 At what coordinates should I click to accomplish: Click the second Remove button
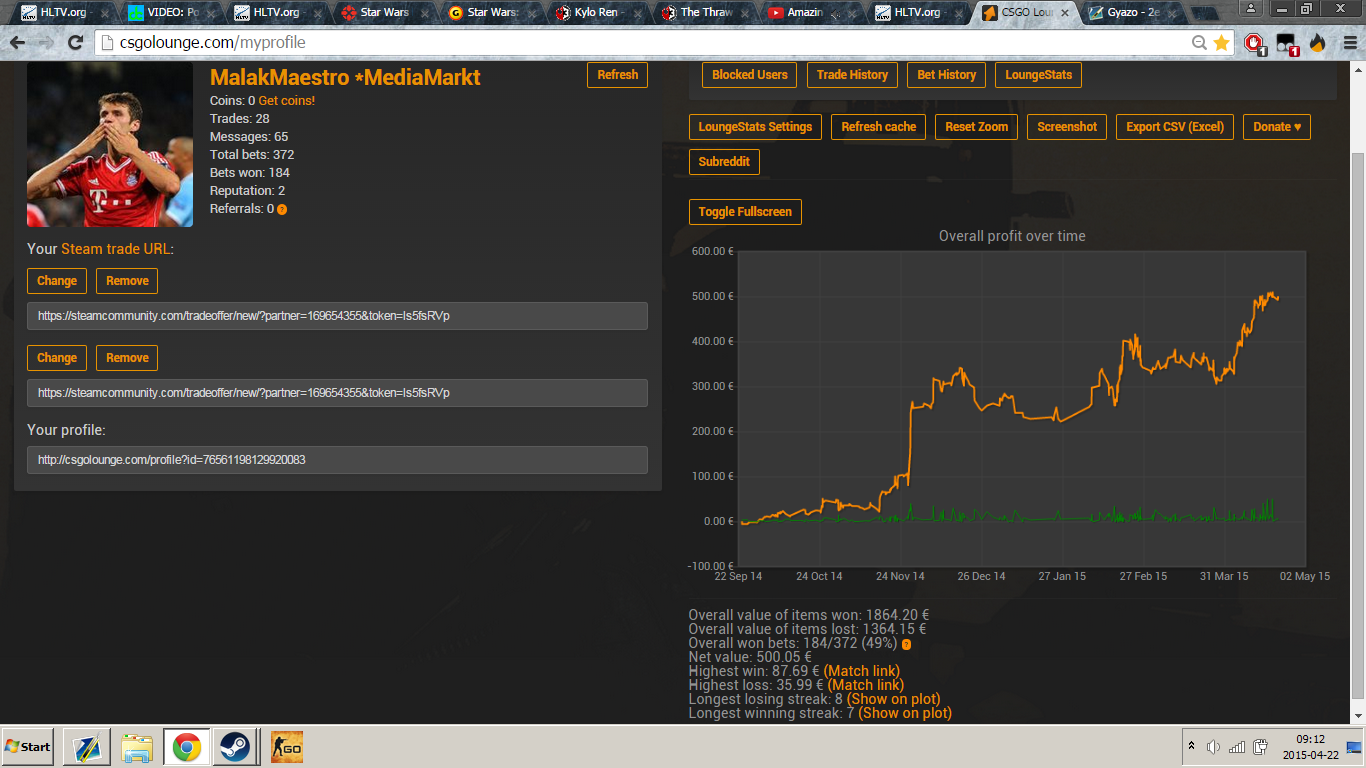click(127, 358)
